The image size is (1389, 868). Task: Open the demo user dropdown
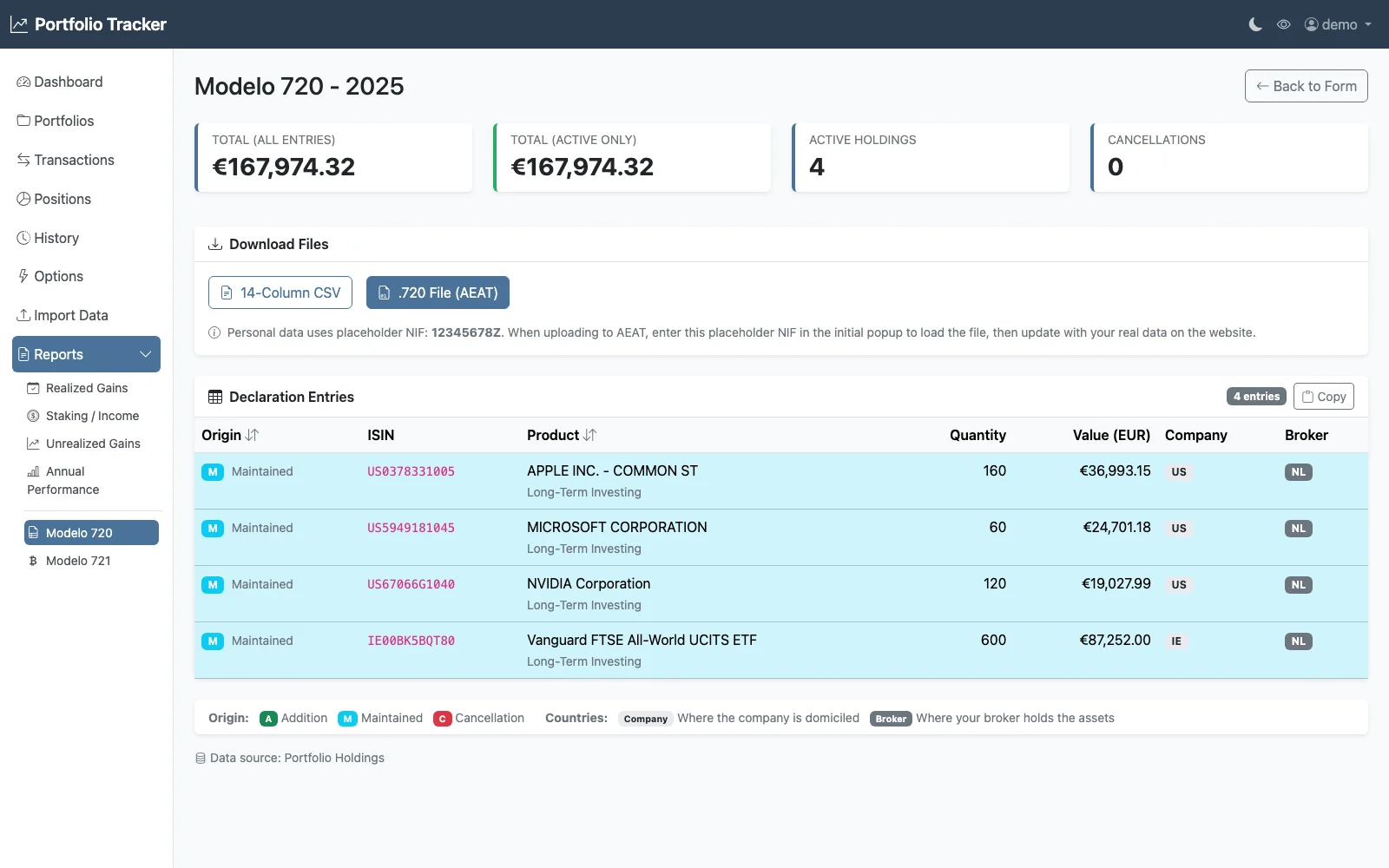[1338, 24]
